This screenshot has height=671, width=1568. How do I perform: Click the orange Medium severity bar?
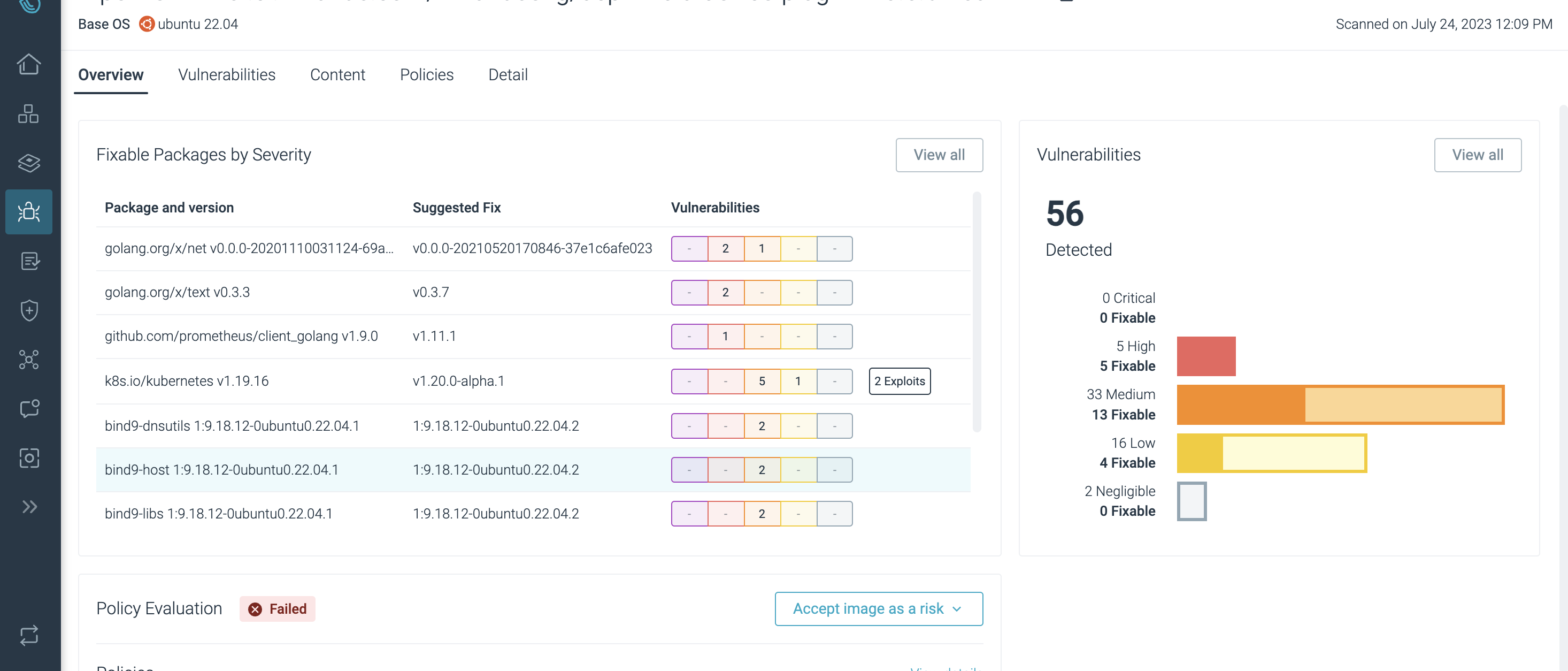(x=1341, y=405)
